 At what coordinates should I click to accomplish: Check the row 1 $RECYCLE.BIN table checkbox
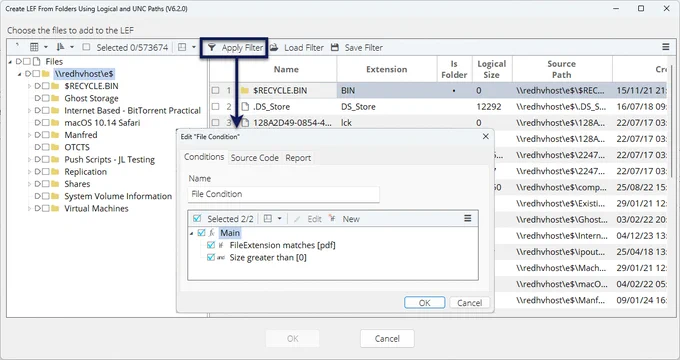click(x=216, y=91)
